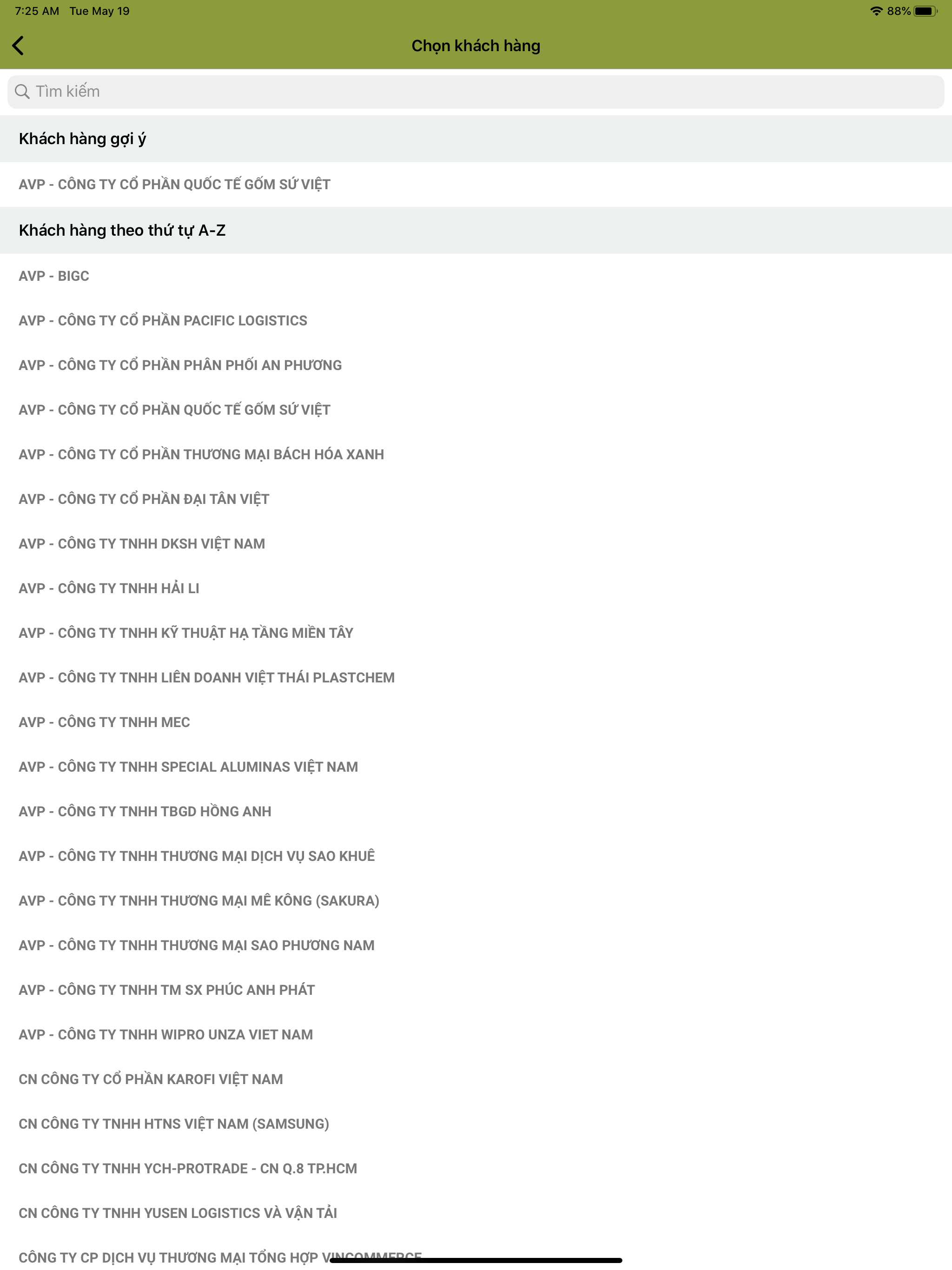Select AVP - CÔNG TY TNHH HẢI LI
Screen dimensions: 952x1270
(476, 589)
